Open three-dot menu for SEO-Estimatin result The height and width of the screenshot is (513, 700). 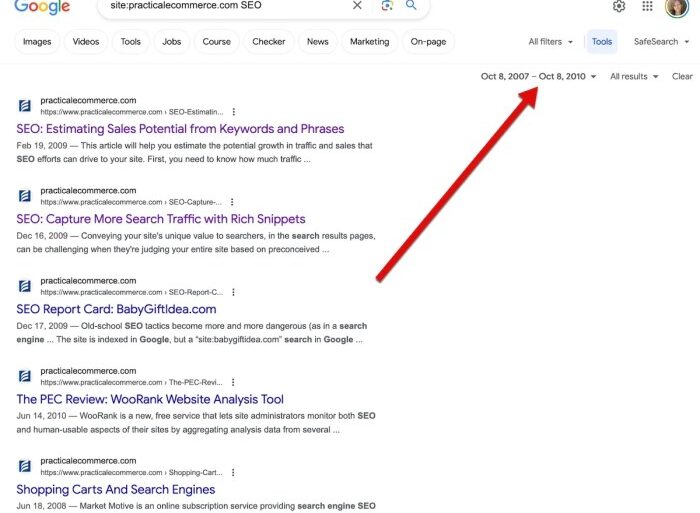(x=233, y=112)
